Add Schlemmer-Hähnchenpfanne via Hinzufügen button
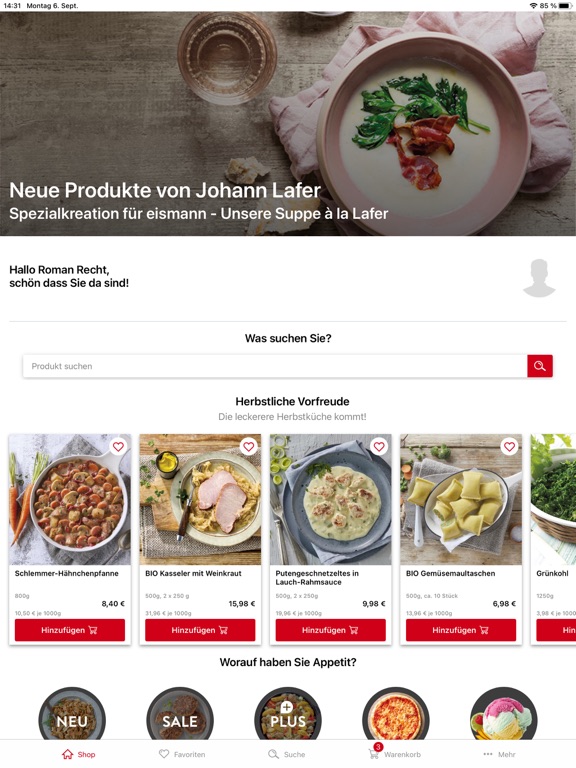 pos(70,630)
